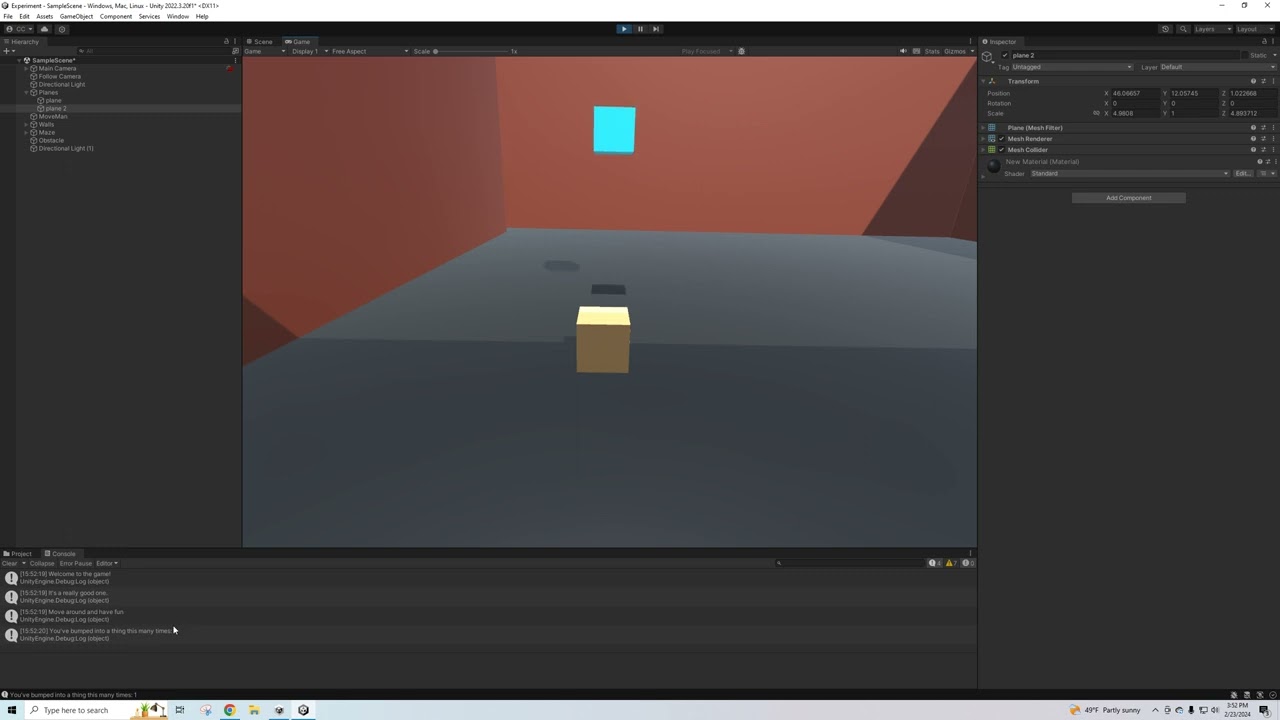The image size is (1280, 720).
Task: Click Scale Z value field
Action: click(x=1252, y=113)
